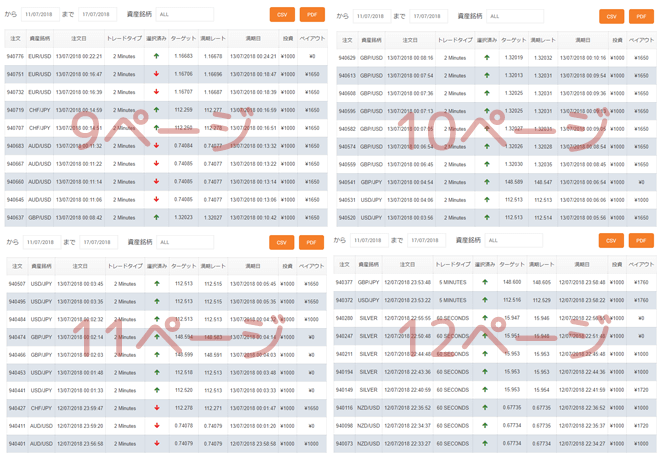The height and width of the screenshot is (460, 660).
Task: Click order number 940707
Action: click(15, 128)
